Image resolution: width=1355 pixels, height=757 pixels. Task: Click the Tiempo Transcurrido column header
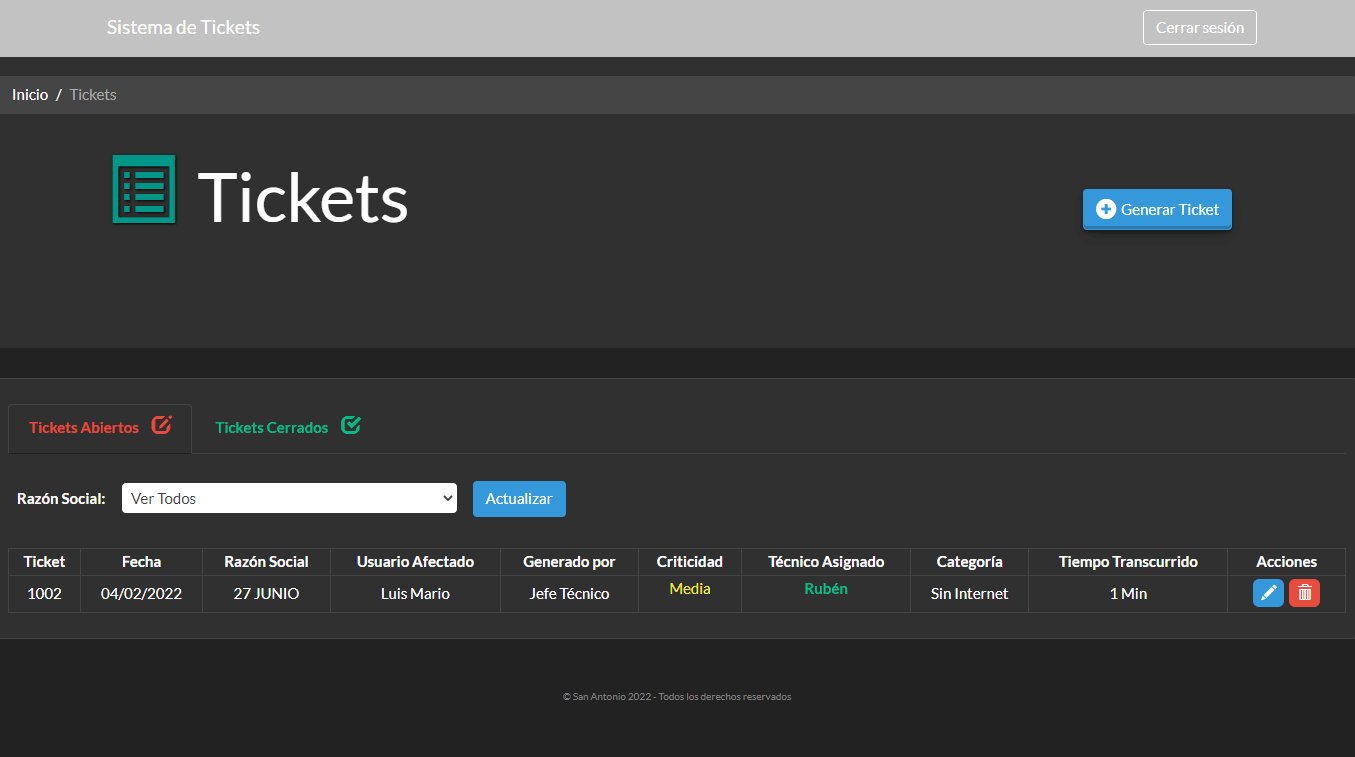point(1128,562)
